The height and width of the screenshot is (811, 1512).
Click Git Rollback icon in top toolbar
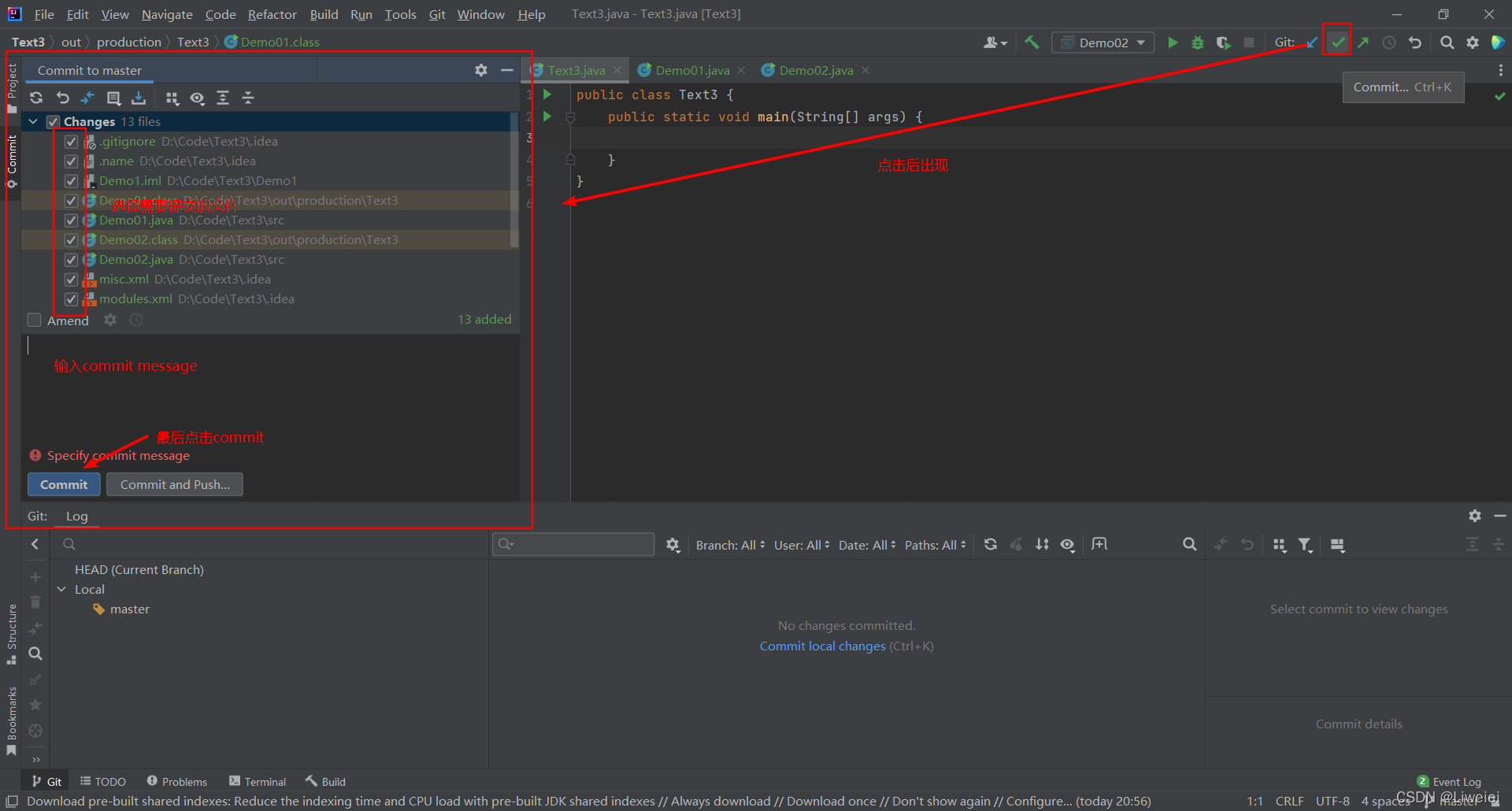tap(1415, 43)
